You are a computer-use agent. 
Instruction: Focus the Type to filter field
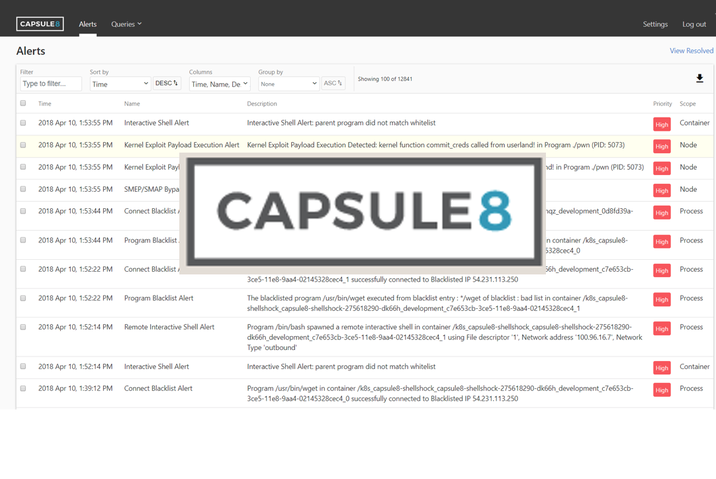tap(51, 84)
